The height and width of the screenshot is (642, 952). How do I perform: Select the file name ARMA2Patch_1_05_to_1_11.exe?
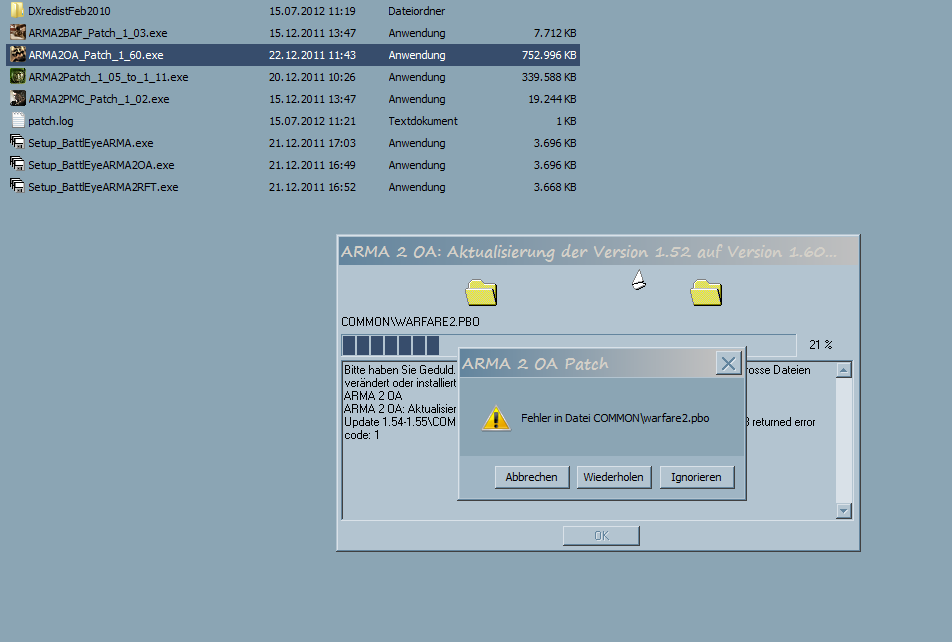tap(108, 77)
